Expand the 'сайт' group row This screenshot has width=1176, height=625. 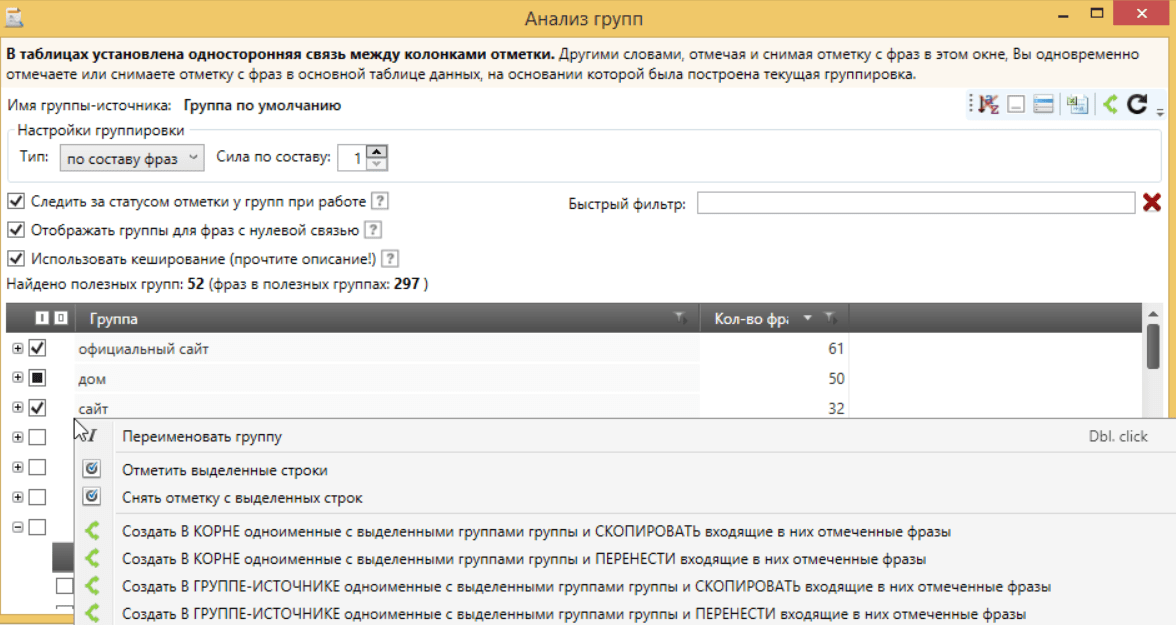pyautogui.click(x=17, y=407)
